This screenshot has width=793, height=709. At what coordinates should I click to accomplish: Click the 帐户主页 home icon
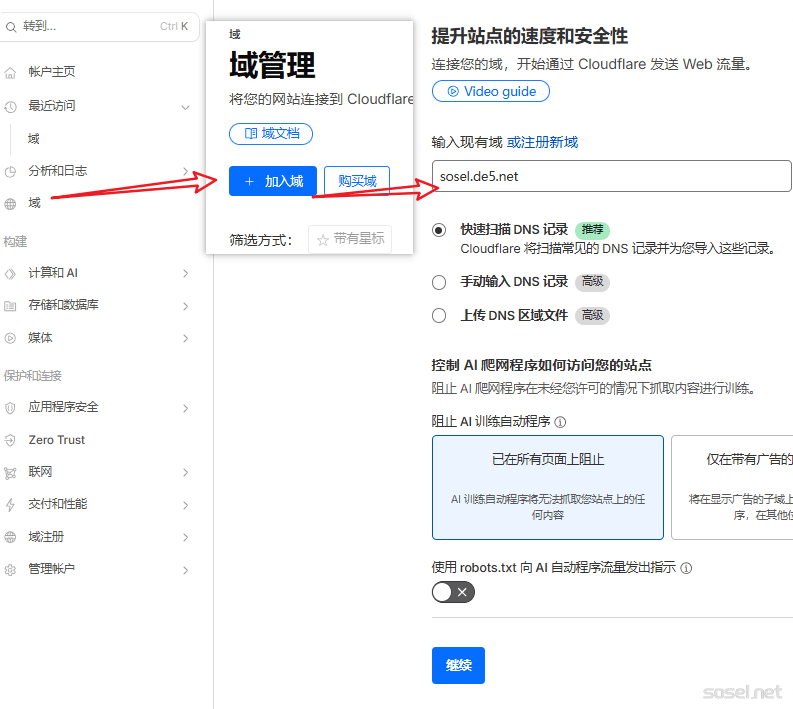[x=11, y=72]
